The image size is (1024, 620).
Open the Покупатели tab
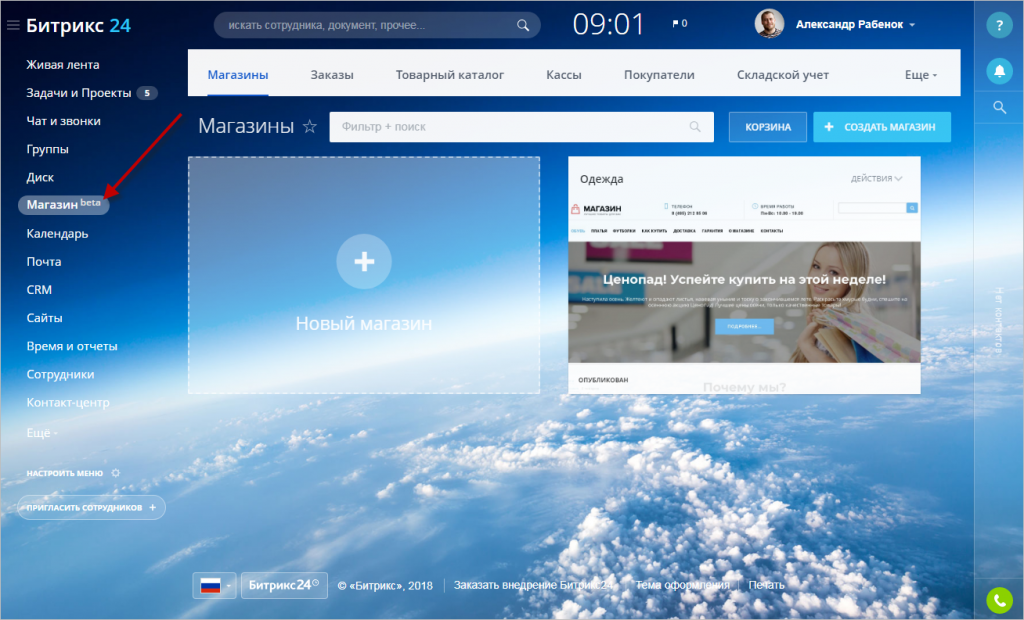point(659,75)
